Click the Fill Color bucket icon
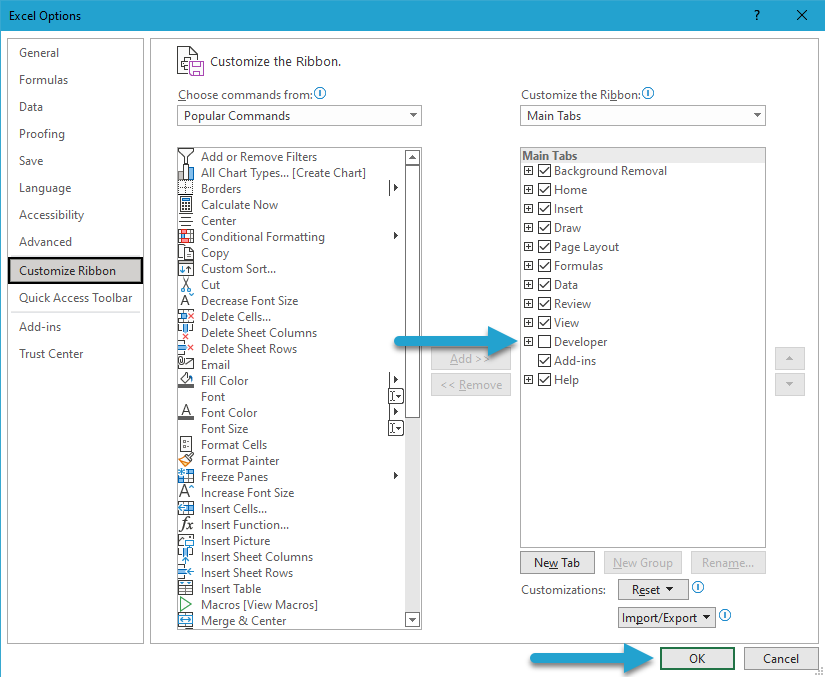 tap(186, 381)
